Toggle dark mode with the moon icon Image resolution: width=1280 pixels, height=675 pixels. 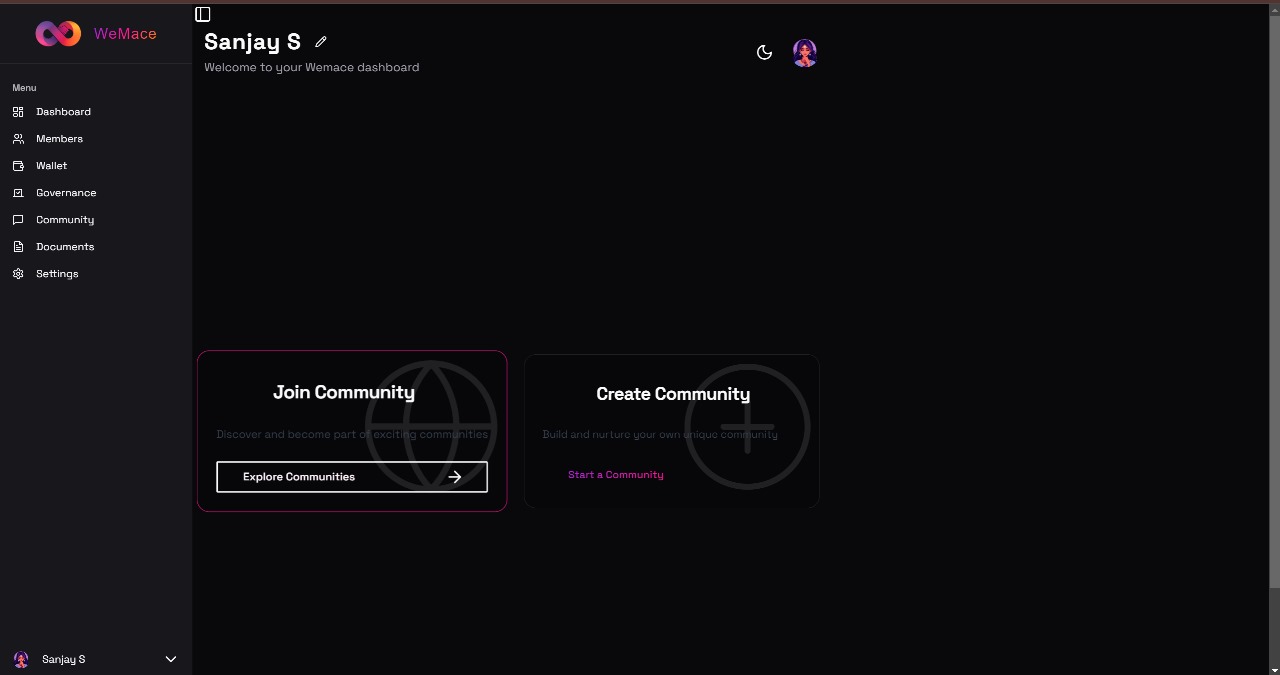tap(764, 52)
